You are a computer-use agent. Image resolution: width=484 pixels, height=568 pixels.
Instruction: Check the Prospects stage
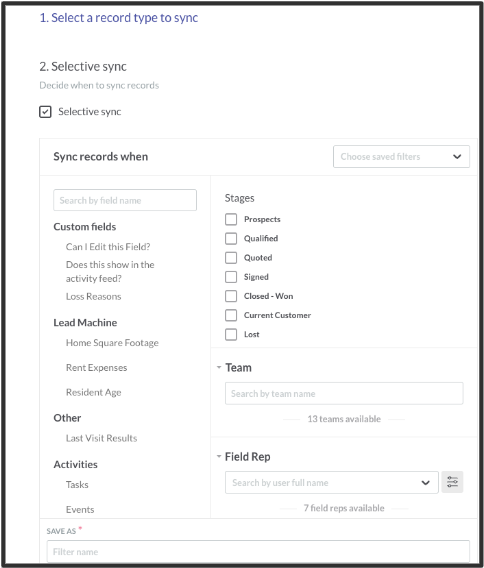pyautogui.click(x=231, y=219)
